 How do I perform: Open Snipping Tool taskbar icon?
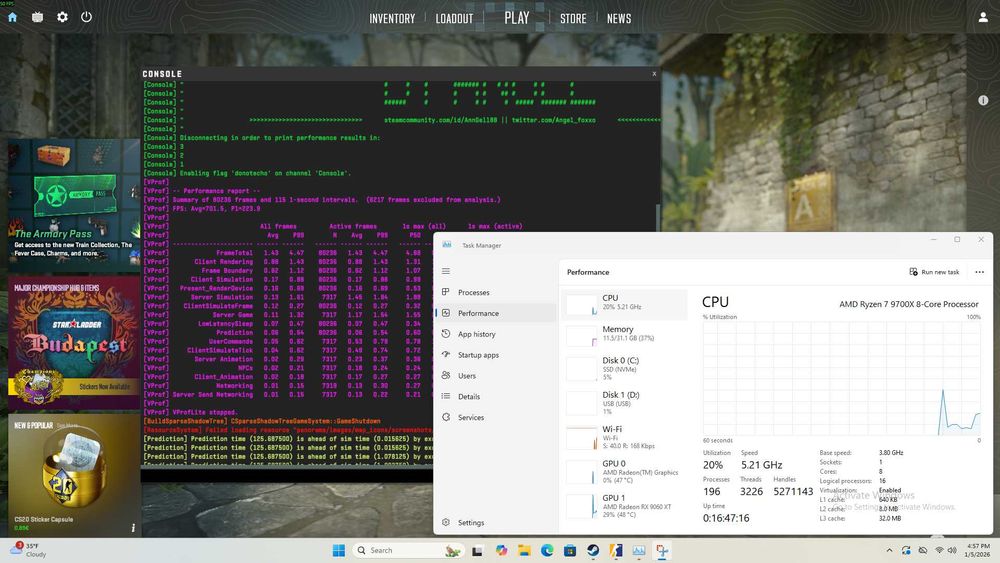tap(662, 550)
